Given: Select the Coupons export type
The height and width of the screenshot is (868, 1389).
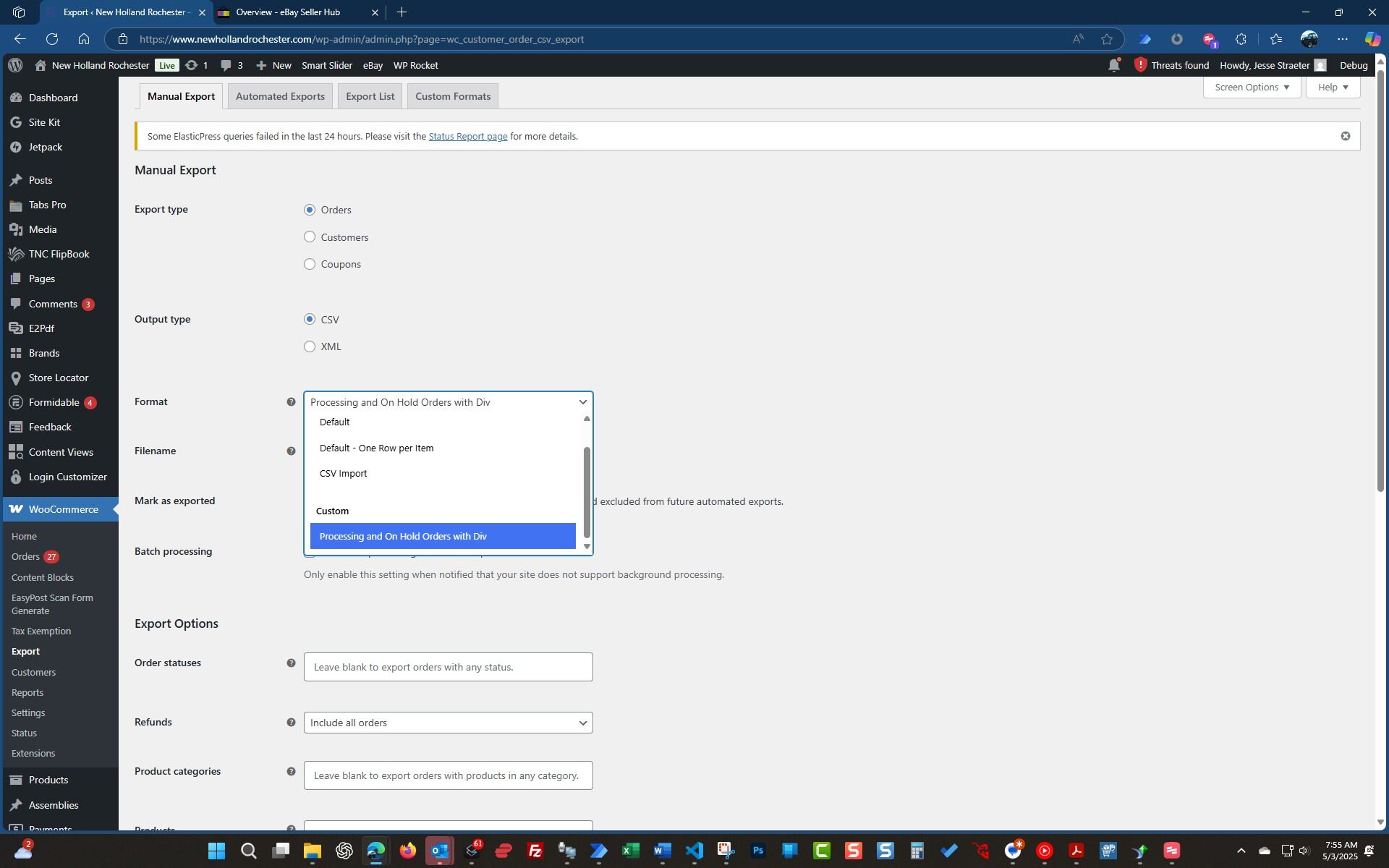Looking at the screenshot, I should tap(310, 264).
